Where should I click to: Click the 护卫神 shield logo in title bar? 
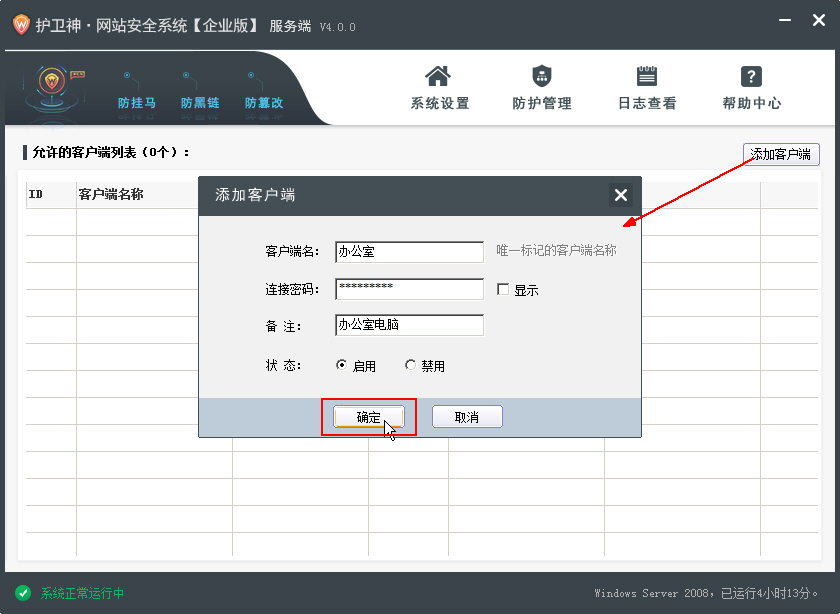(20, 25)
